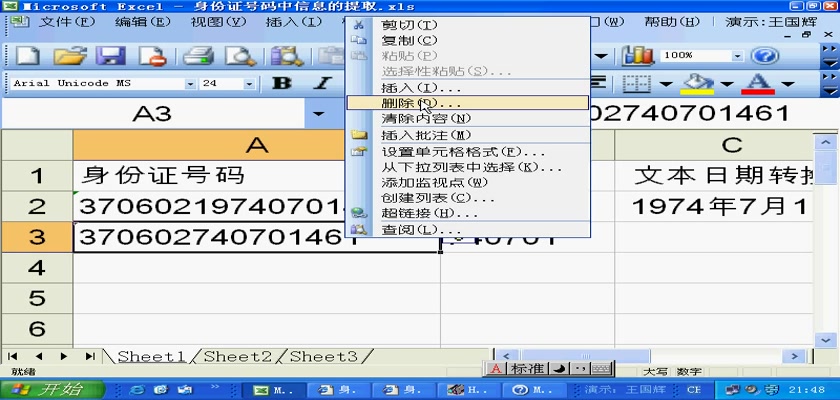Open the zoom percentage dropdown

pos(738,56)
